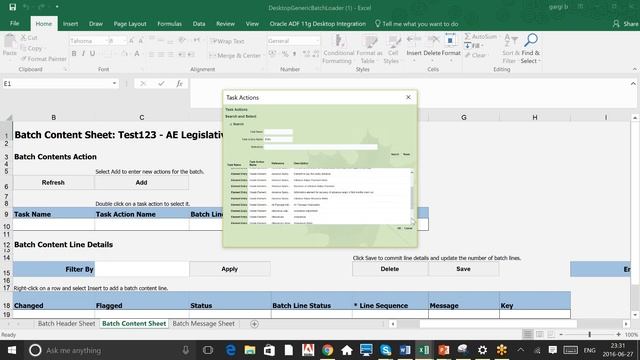Click the Share button
The image size is (640, 360).
click(625, 24)
